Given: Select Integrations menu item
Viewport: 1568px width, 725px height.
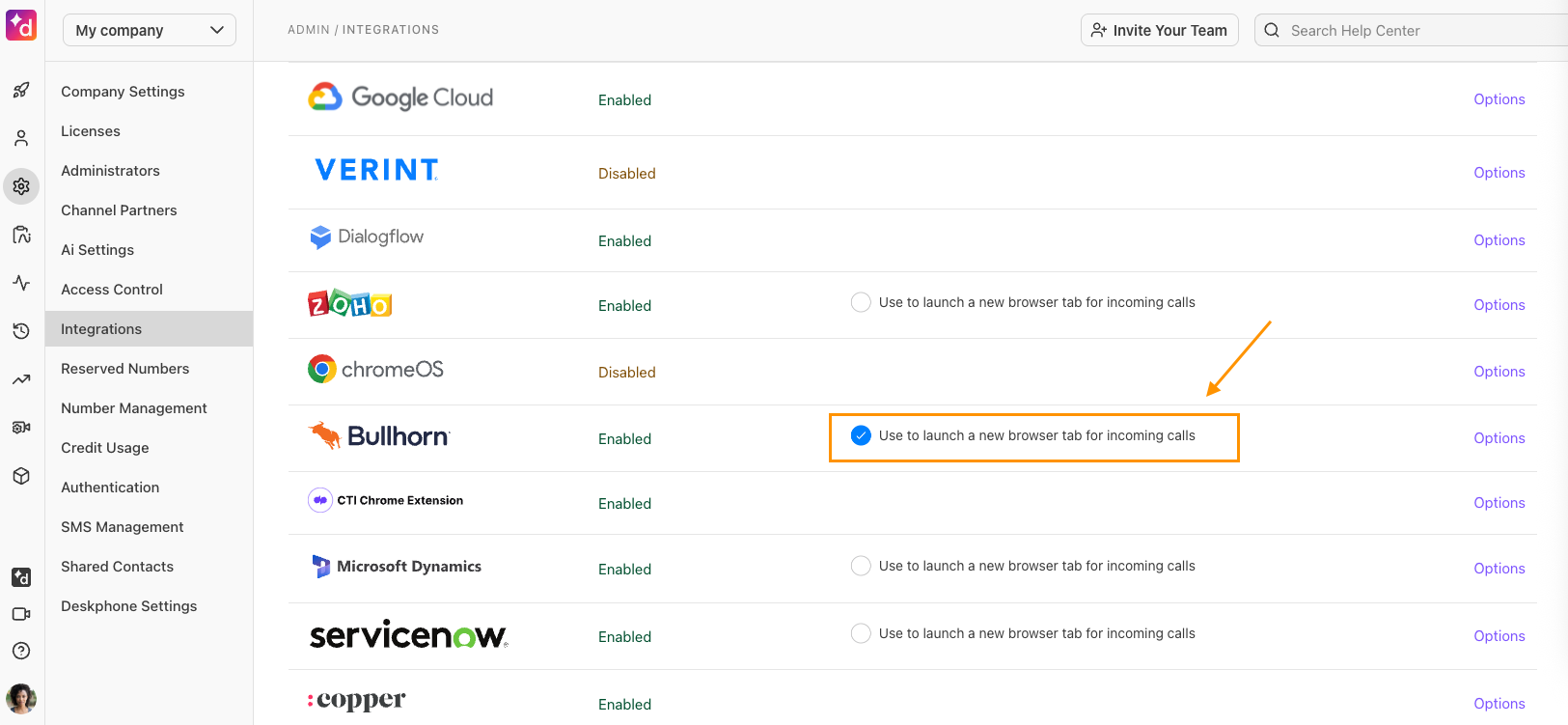Looking at the screenshot, I should (x=149, y=329).
